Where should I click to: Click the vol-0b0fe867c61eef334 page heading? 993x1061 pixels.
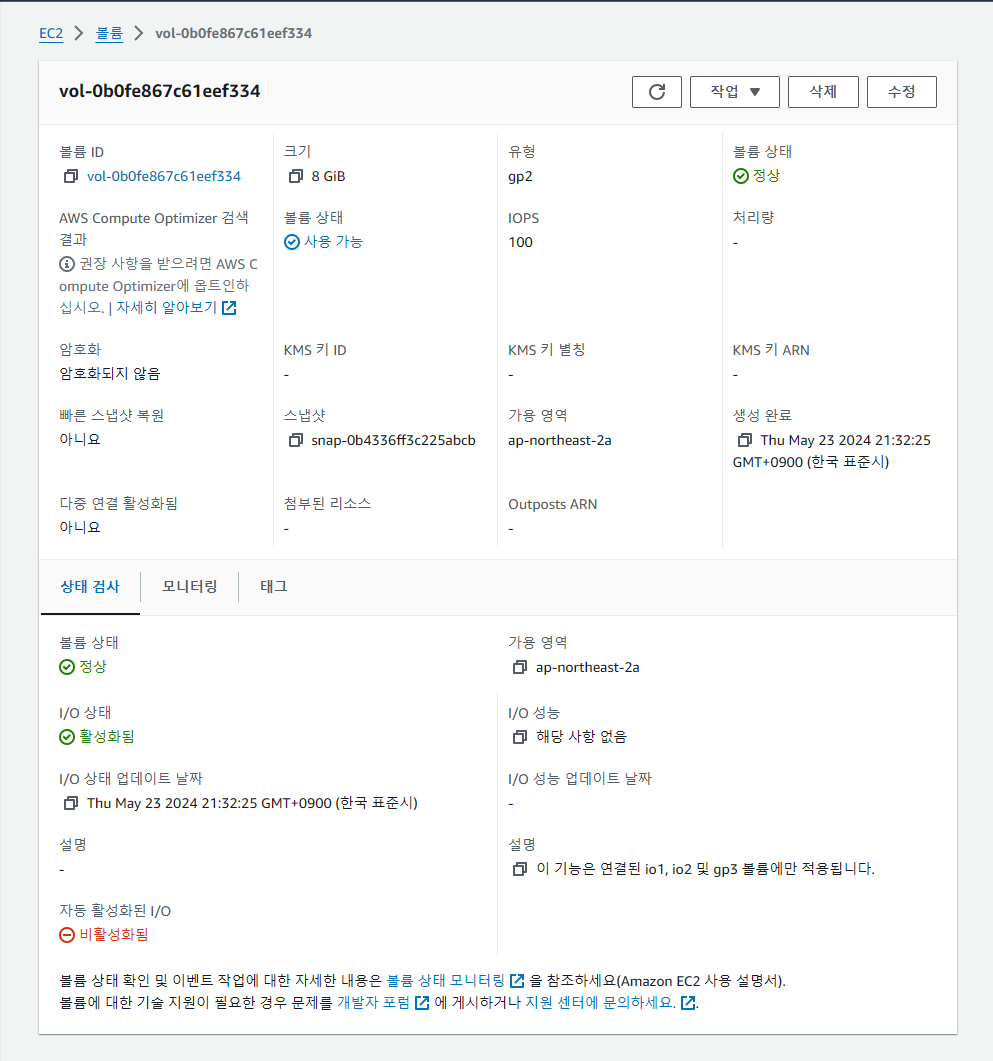pos(160,91)
